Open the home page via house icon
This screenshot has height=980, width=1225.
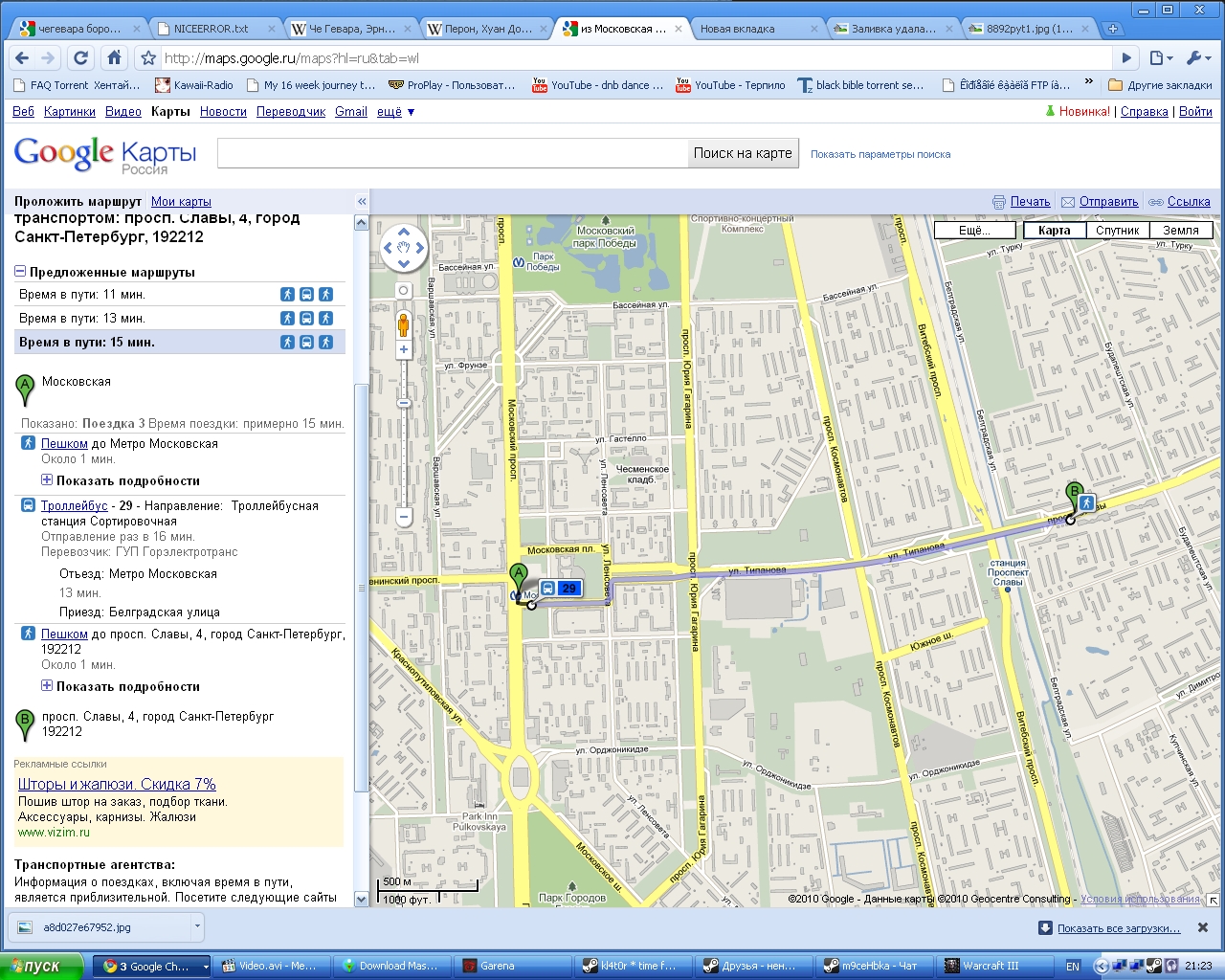click(x=114, y=58)
